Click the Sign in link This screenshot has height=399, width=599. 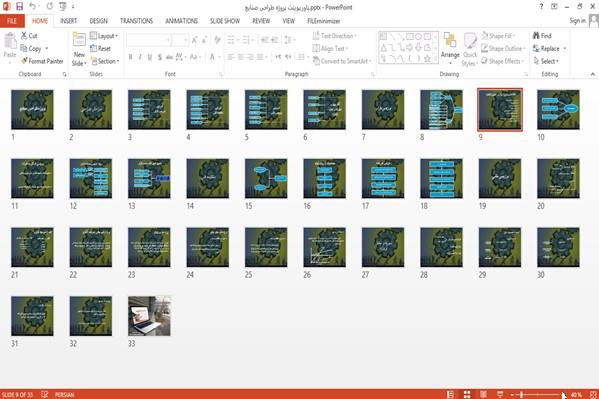(577, 21)
